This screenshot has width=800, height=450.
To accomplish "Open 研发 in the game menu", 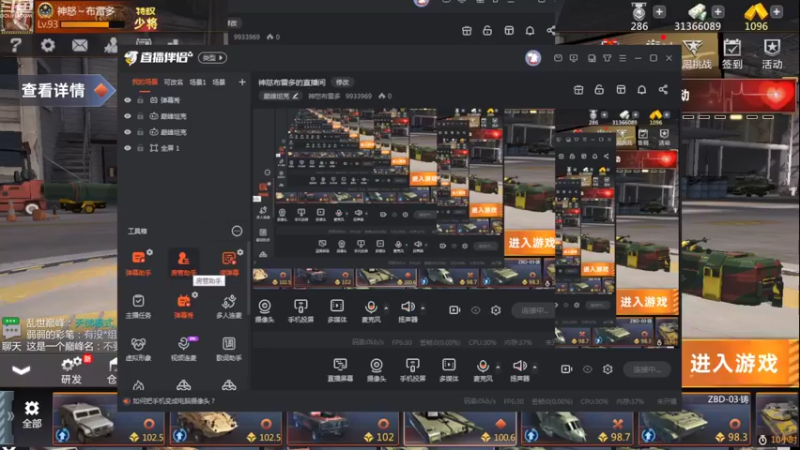I will click(x=71, y=370).
